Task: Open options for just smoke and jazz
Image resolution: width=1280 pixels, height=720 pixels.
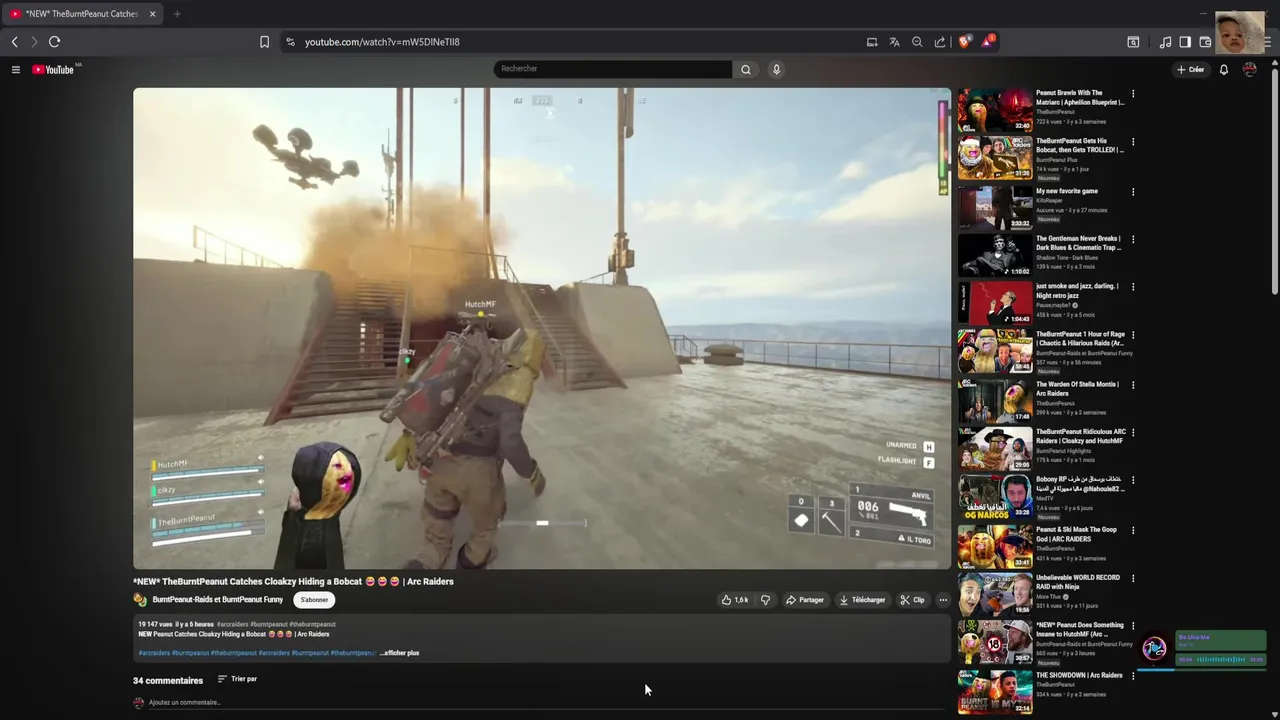Action: 1133,287
